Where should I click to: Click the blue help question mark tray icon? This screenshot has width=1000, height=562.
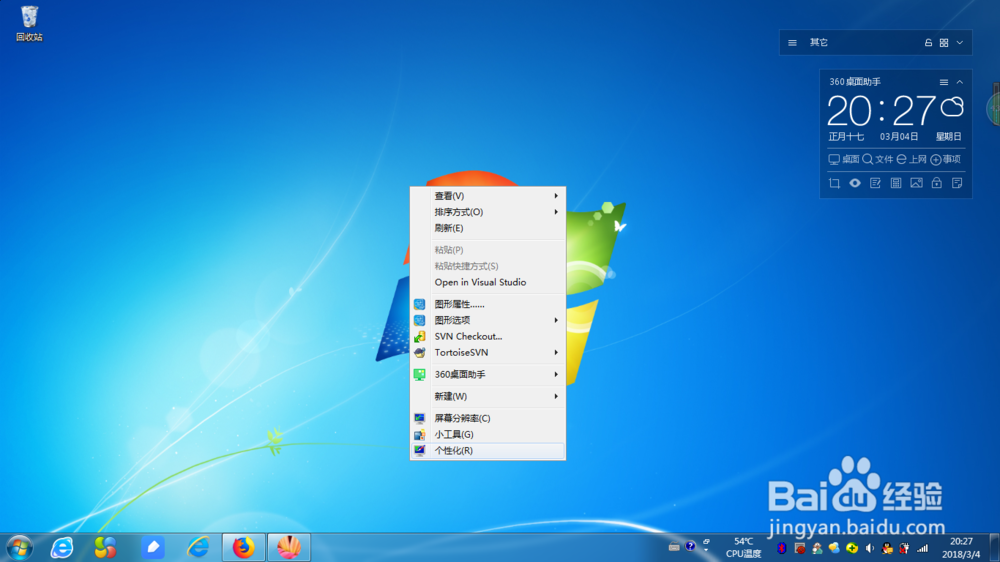coord(690,546)
